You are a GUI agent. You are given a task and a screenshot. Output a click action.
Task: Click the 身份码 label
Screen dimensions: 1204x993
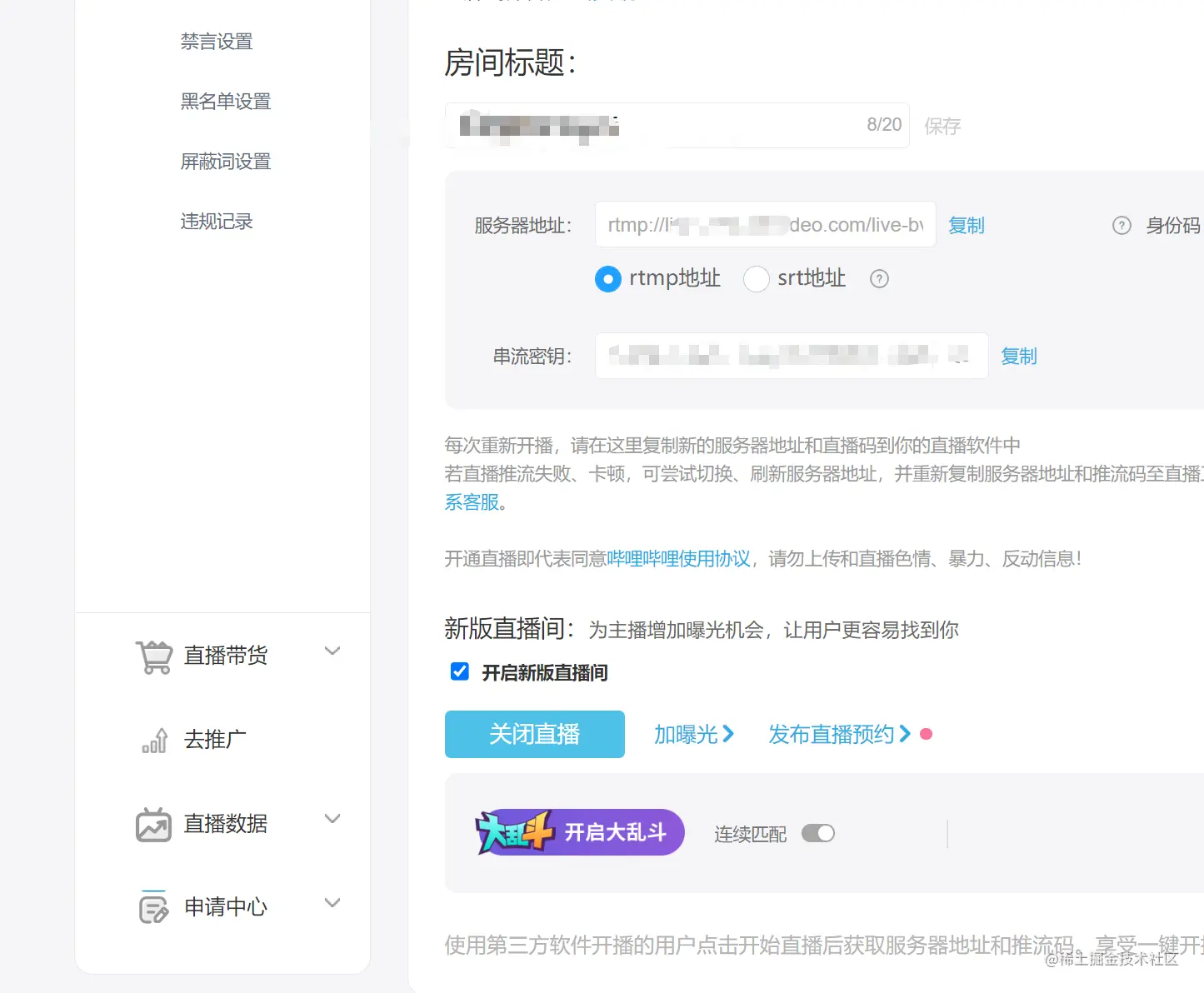click(x=1173, y=226)
